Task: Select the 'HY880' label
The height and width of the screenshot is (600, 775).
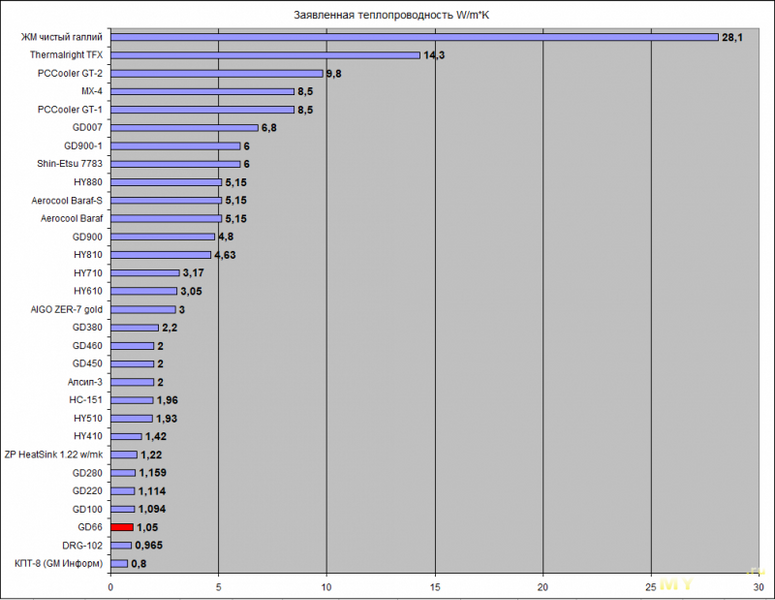Action: (88, 182)
